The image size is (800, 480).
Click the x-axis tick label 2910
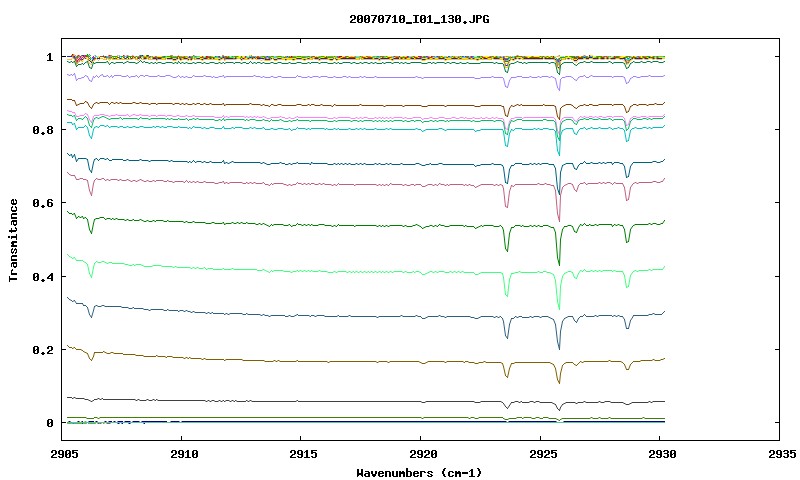point(184,454)
